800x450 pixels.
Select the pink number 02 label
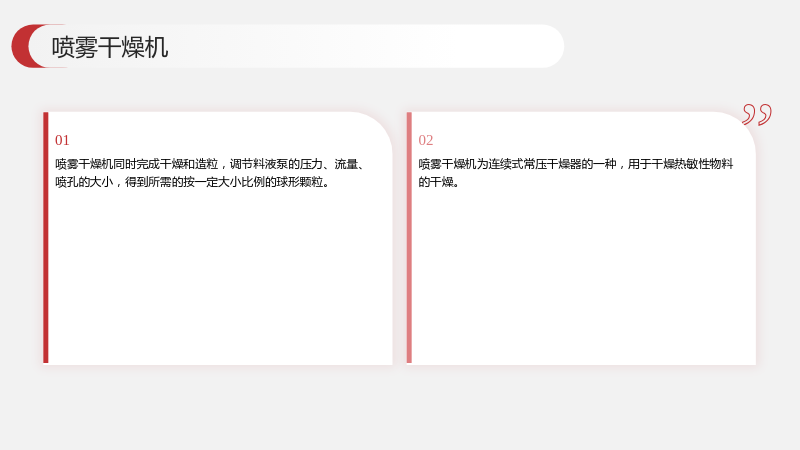[426, 140]
